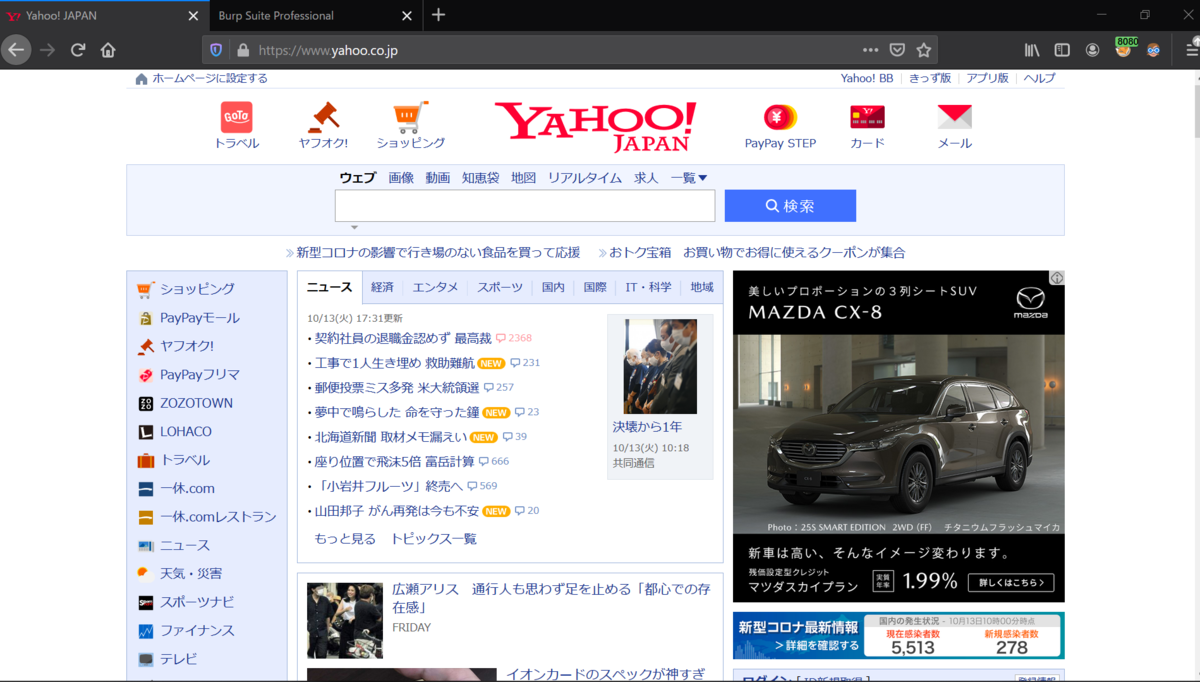
Task: Open ZOZOTOWN in the sidebar
Action: (196, 403)
